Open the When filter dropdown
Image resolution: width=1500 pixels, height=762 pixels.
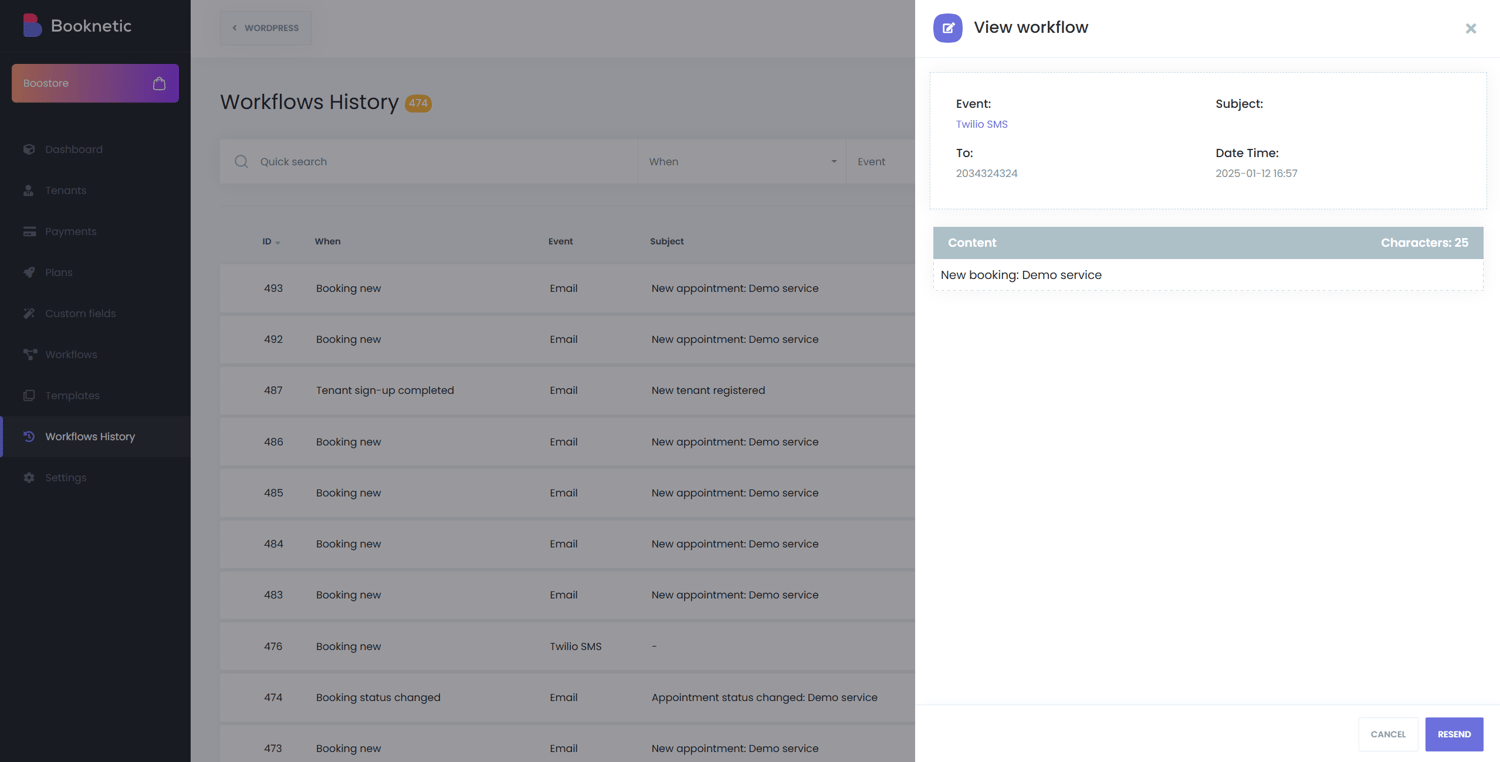(741, 162)
